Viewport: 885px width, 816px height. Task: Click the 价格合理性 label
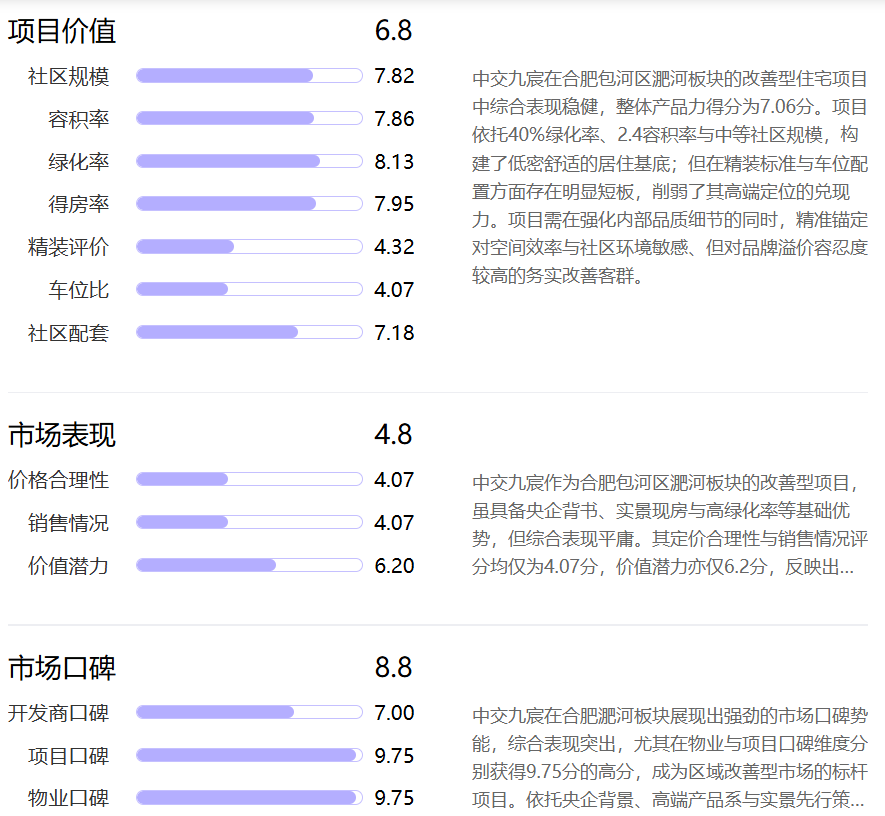58,480
